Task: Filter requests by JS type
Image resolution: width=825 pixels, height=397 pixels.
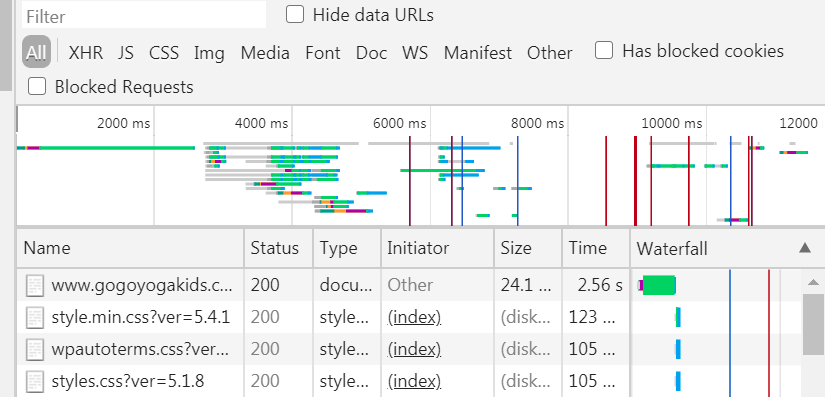Action: point(126,53)
